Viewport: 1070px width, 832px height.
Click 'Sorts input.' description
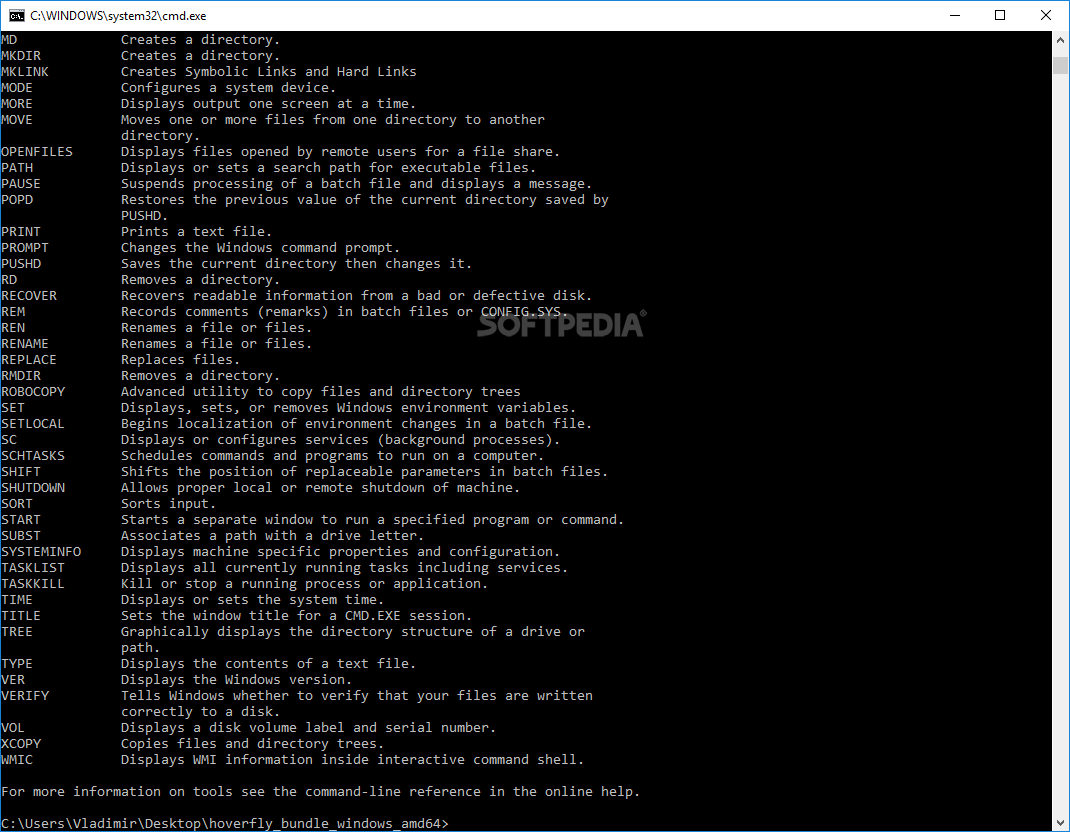point(169,504)
